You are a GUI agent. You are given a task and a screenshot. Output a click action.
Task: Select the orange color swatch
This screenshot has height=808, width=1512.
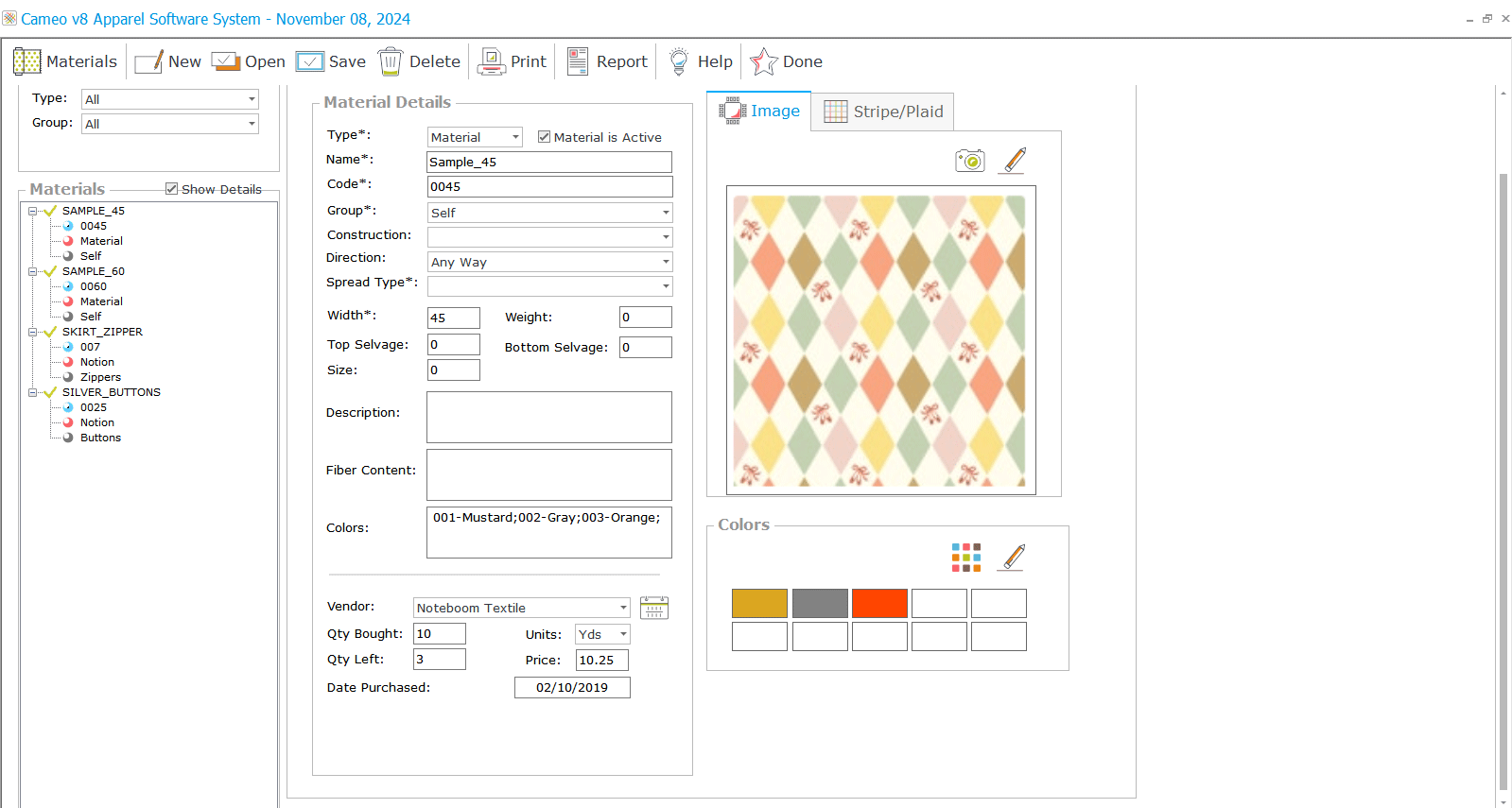tap(879, 603)
